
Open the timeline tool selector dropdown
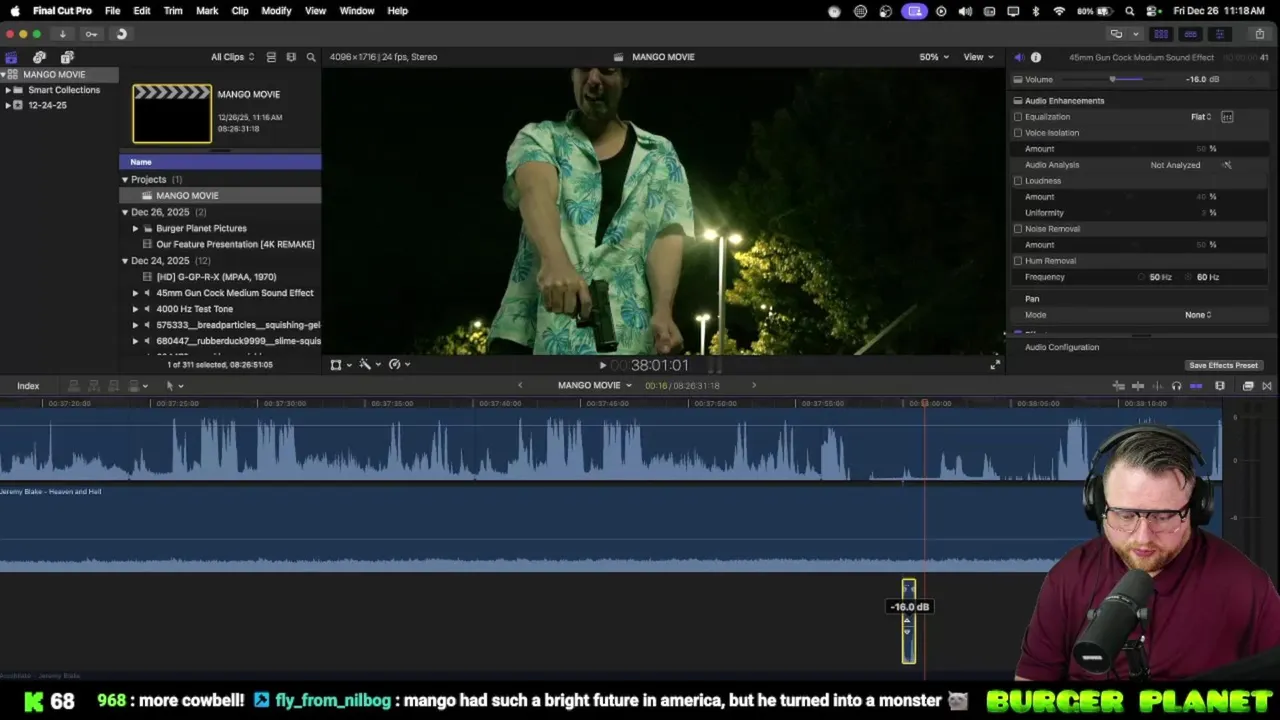coord(174,386)
